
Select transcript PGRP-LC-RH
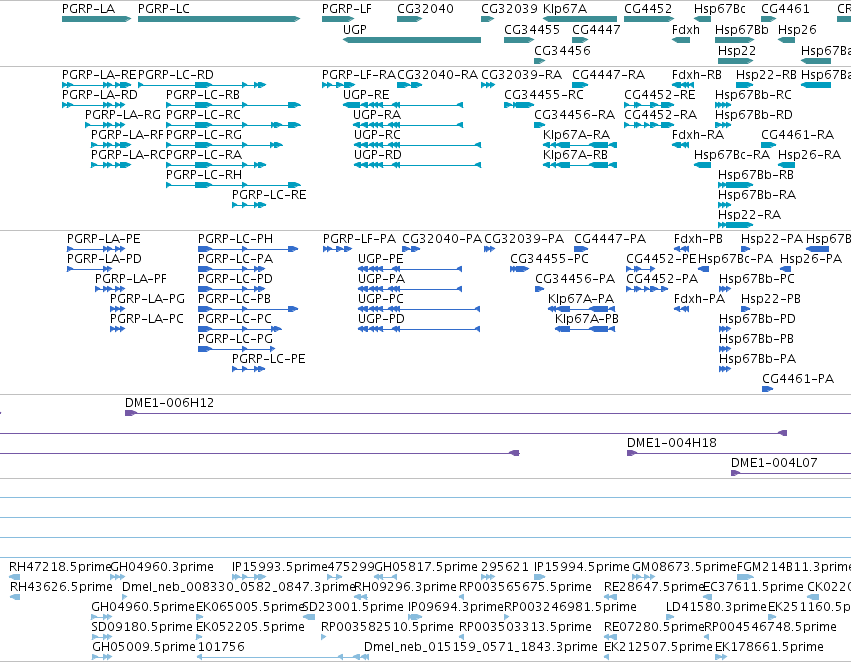[233, 184]
